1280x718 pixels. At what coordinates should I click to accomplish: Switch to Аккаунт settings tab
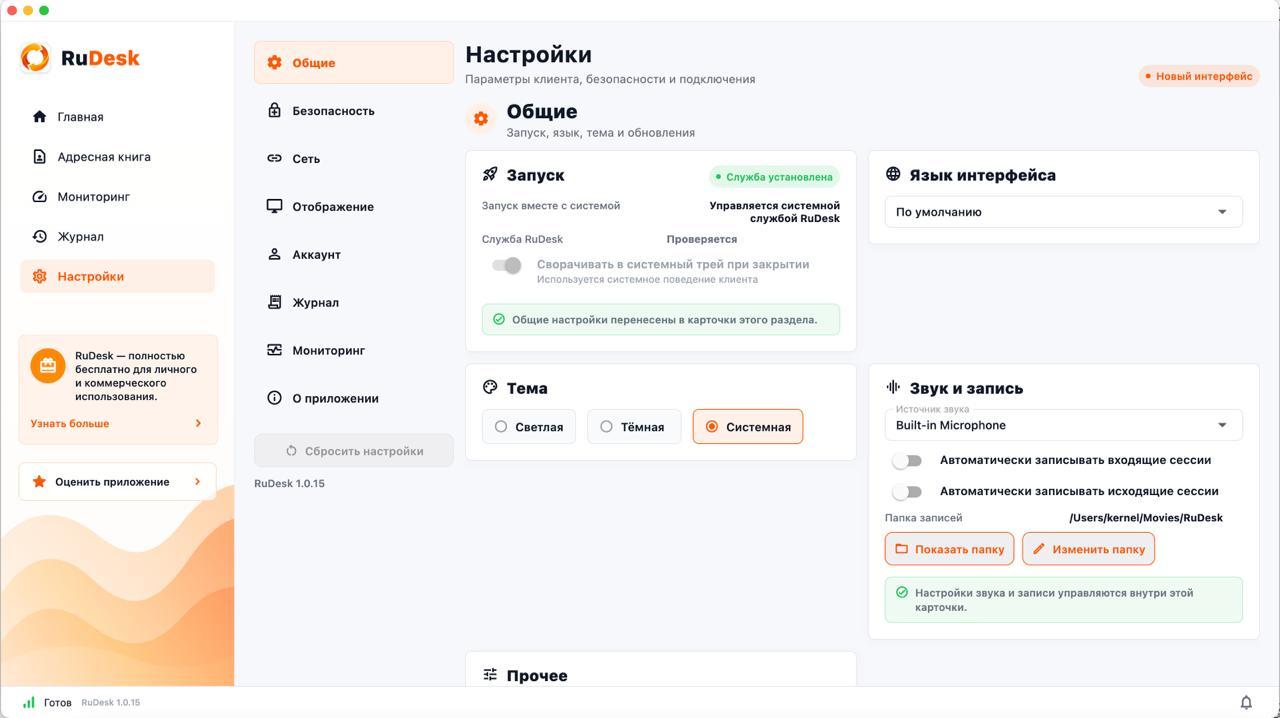tap(354, 254)
